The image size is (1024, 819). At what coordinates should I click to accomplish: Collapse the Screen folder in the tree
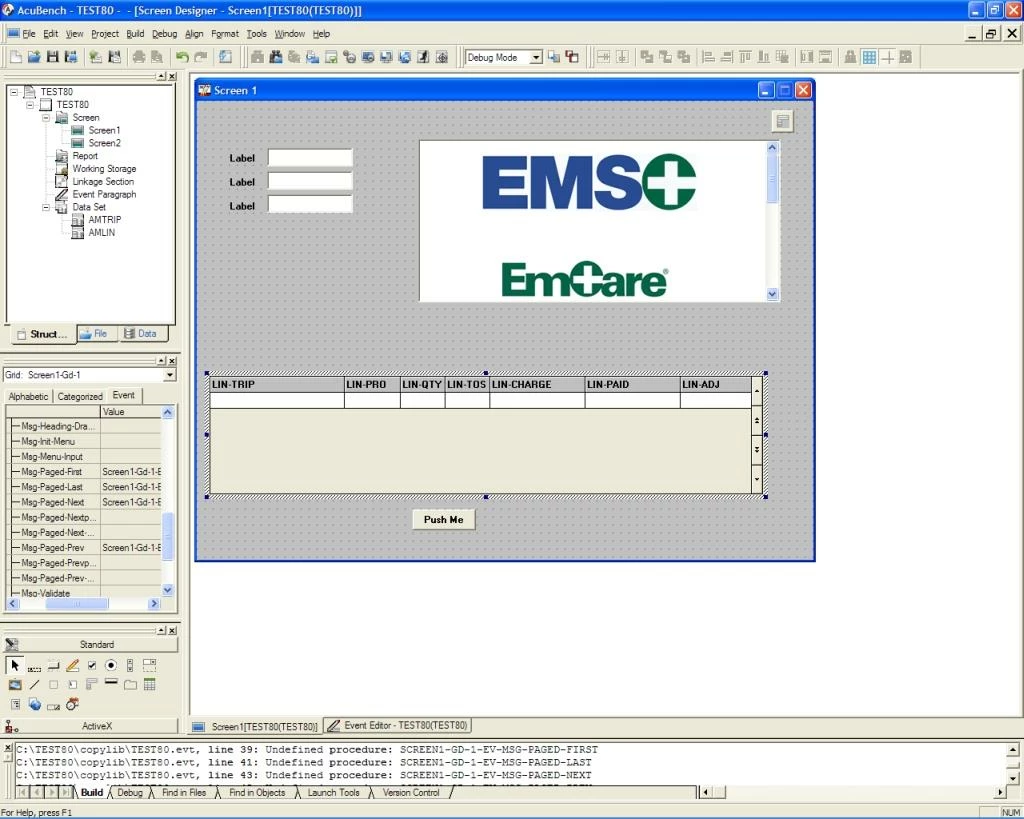[46, 118]
